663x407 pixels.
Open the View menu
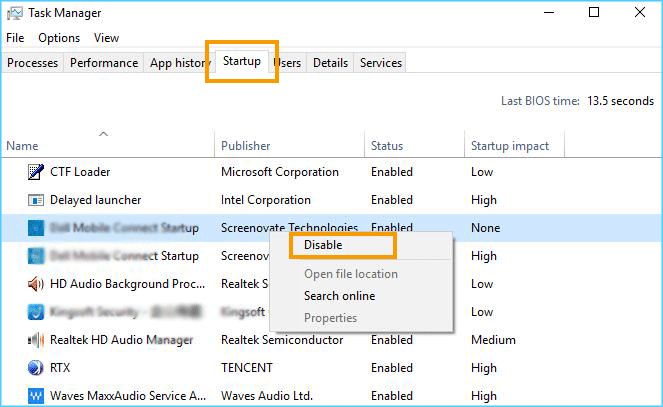pyautogui.click(x=106, y=38)
